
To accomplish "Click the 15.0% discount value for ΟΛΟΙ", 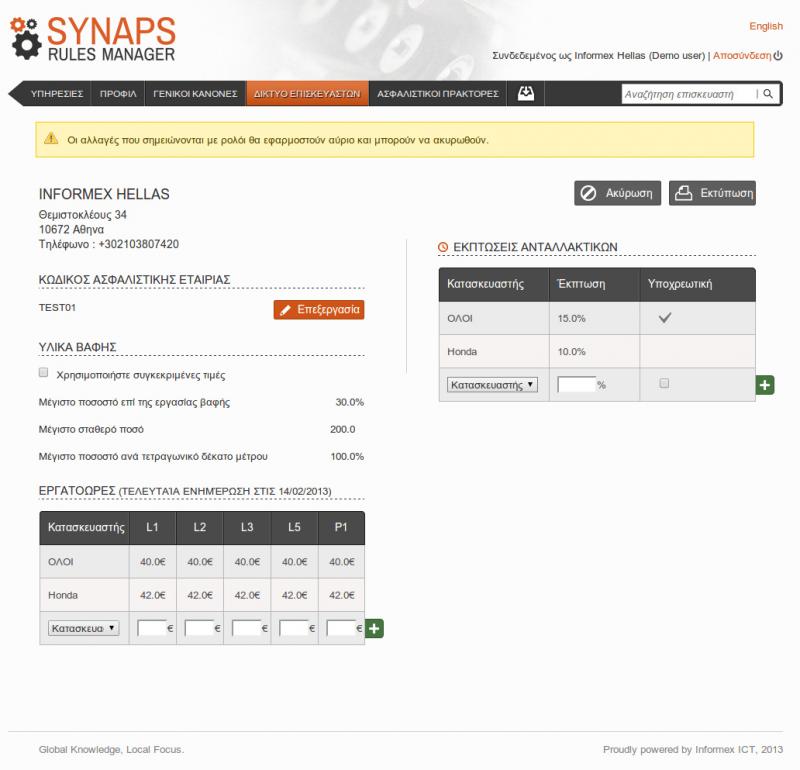I will click(571, 318).
